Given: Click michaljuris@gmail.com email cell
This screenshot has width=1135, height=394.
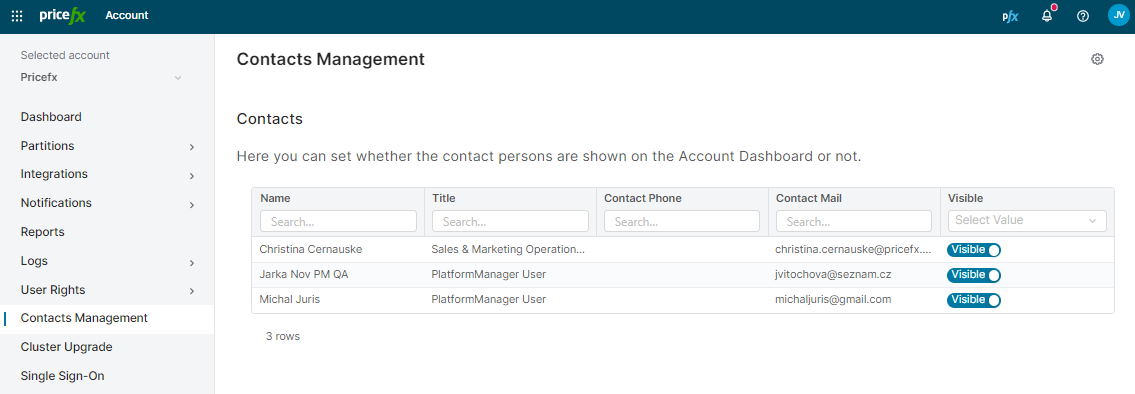Looking at the screenshot, I should point(833,299).
